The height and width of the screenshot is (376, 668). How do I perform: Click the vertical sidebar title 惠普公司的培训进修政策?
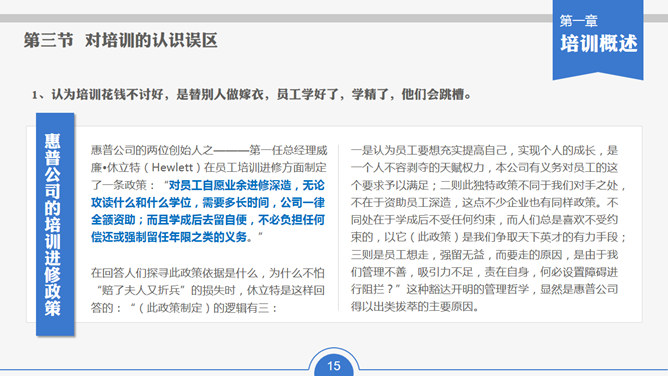click(x=53, y=224)
